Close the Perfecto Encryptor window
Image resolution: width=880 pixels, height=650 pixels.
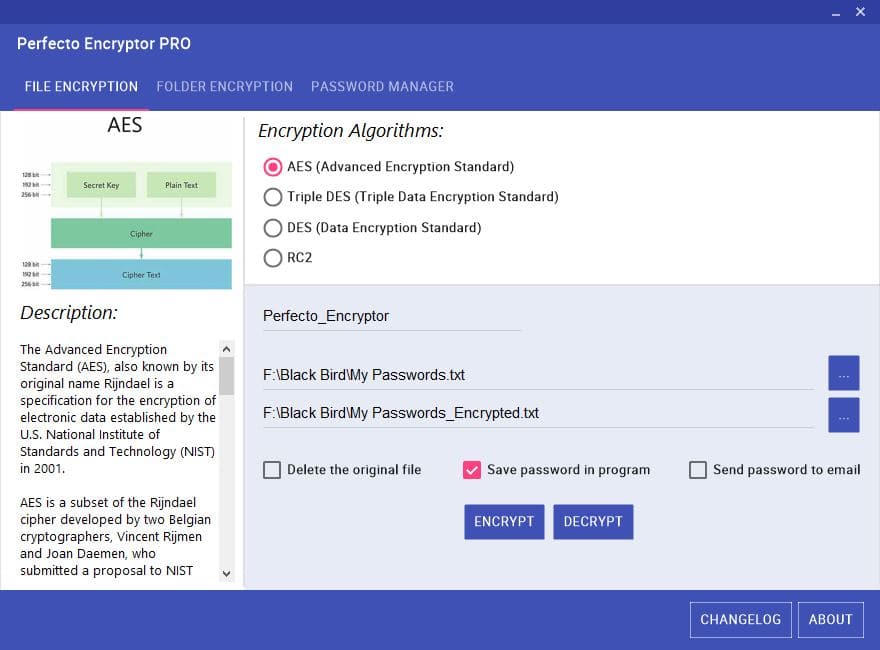860,12
